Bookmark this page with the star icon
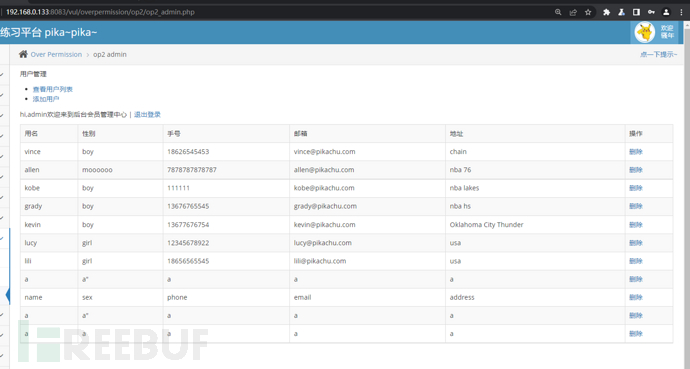Screen dimensions: 690x369 click(588, 12)
